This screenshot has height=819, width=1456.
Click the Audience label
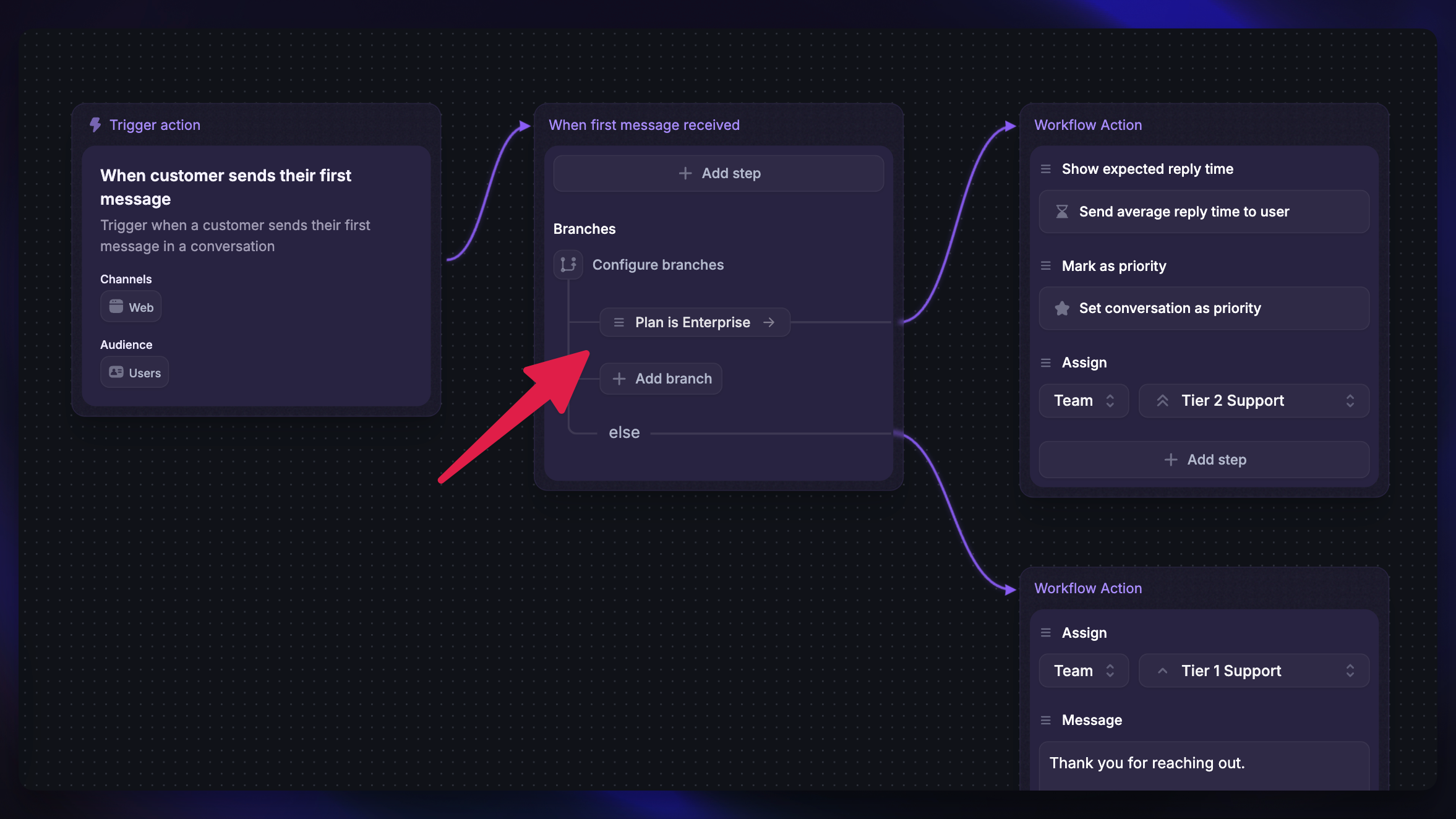click(x=126, y=345)
